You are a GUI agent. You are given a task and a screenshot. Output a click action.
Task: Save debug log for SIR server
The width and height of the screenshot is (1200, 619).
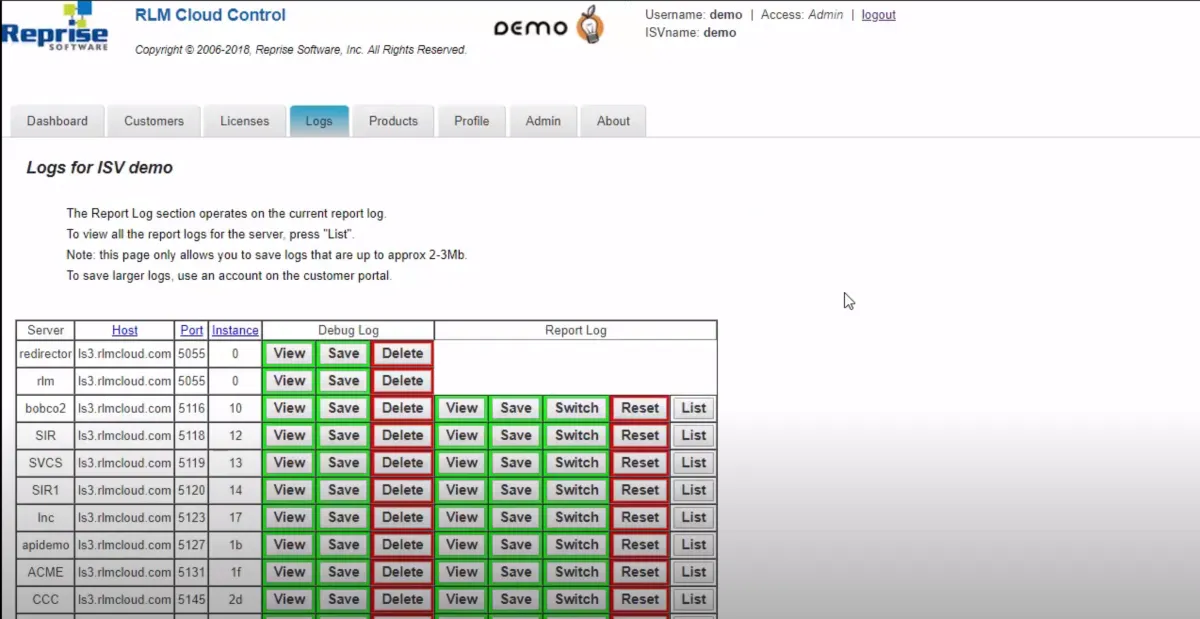coord(343,435)
